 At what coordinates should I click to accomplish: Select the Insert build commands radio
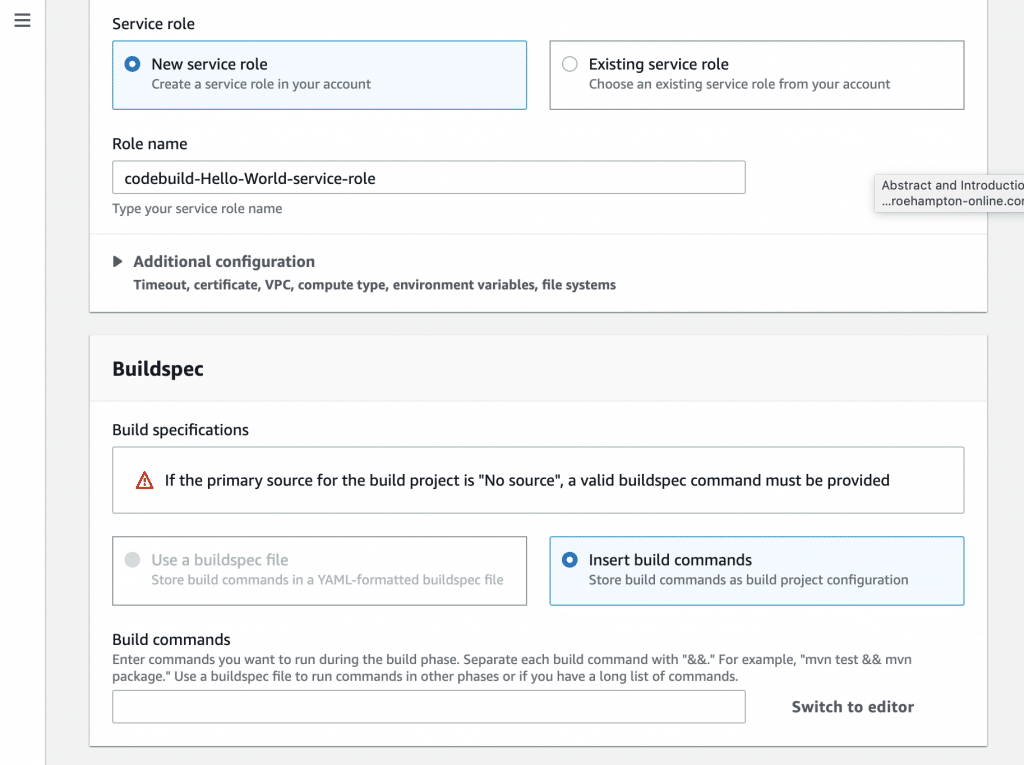(x=570, y=560)
